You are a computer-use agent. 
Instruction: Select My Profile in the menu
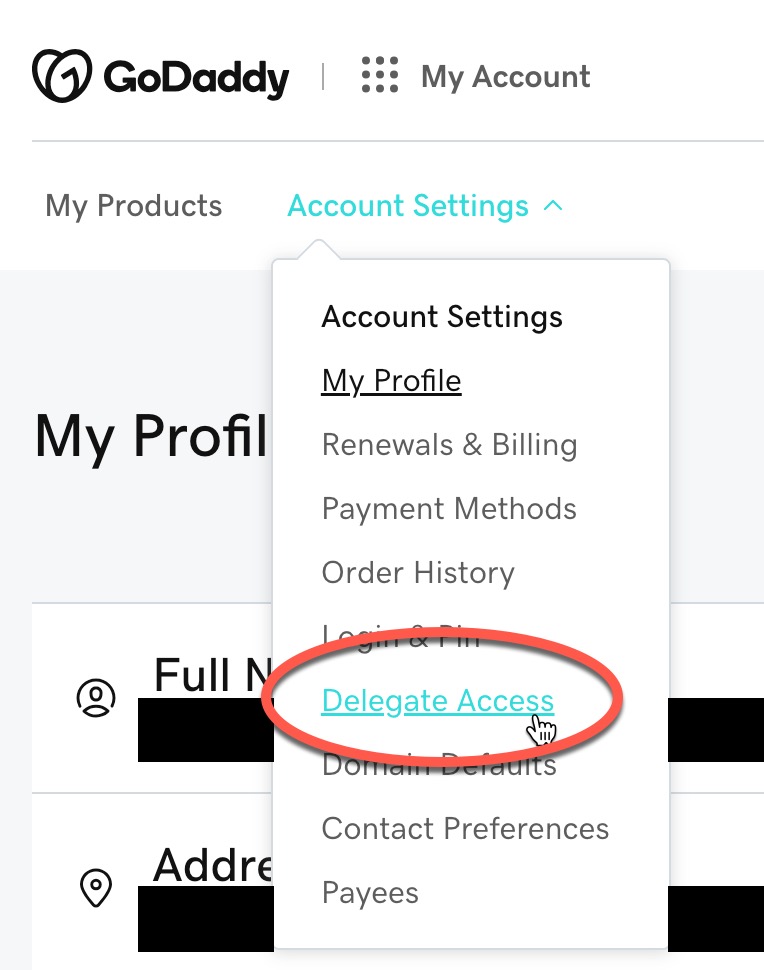tap(391, 380)
